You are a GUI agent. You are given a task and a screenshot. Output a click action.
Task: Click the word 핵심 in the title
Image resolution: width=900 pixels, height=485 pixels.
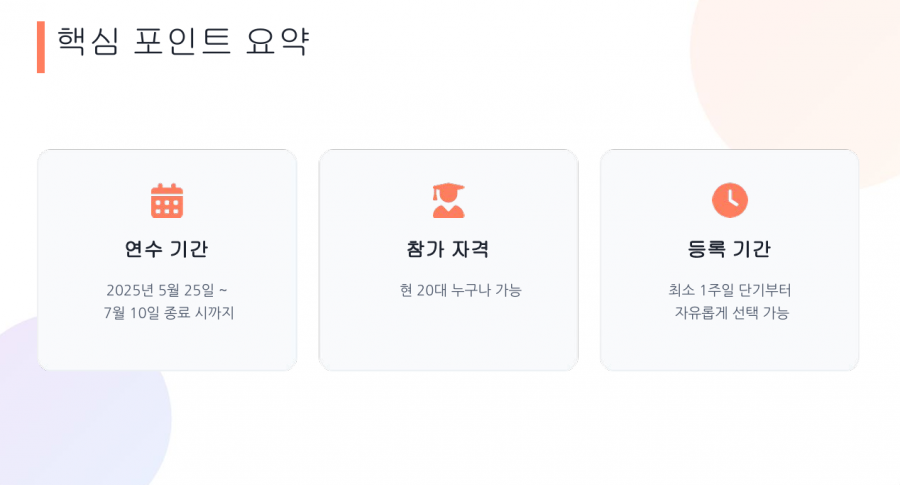88,41
